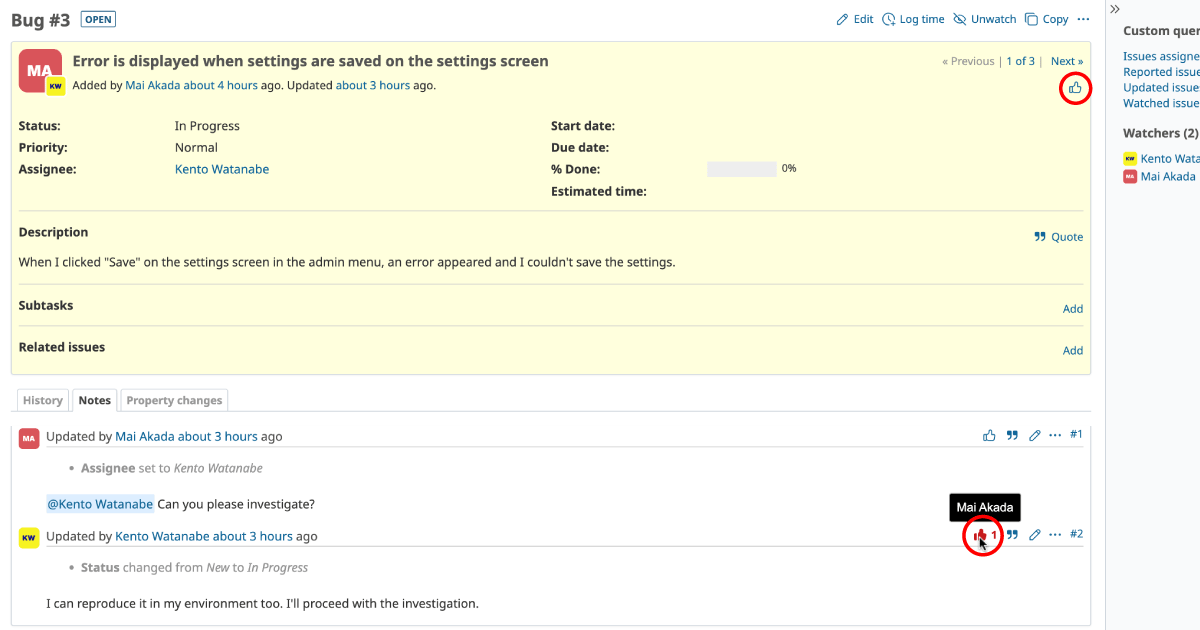Edit note #1 with the pencil icon

coord(1034,435)
